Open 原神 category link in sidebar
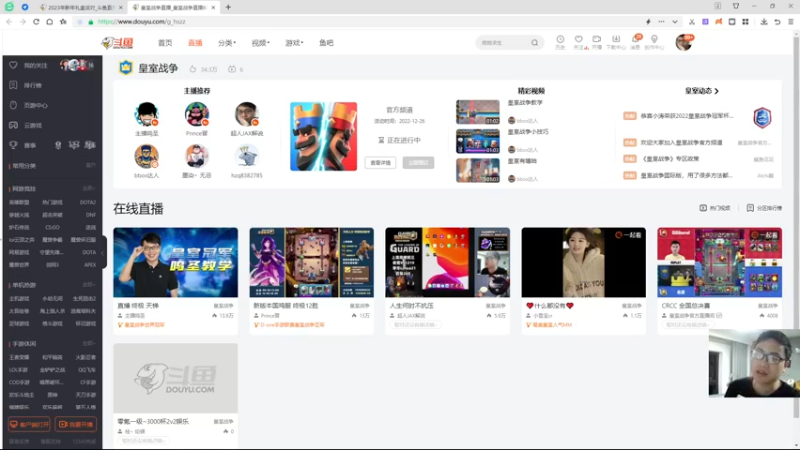The image size is (800, 450). click(x=52, y=394)
